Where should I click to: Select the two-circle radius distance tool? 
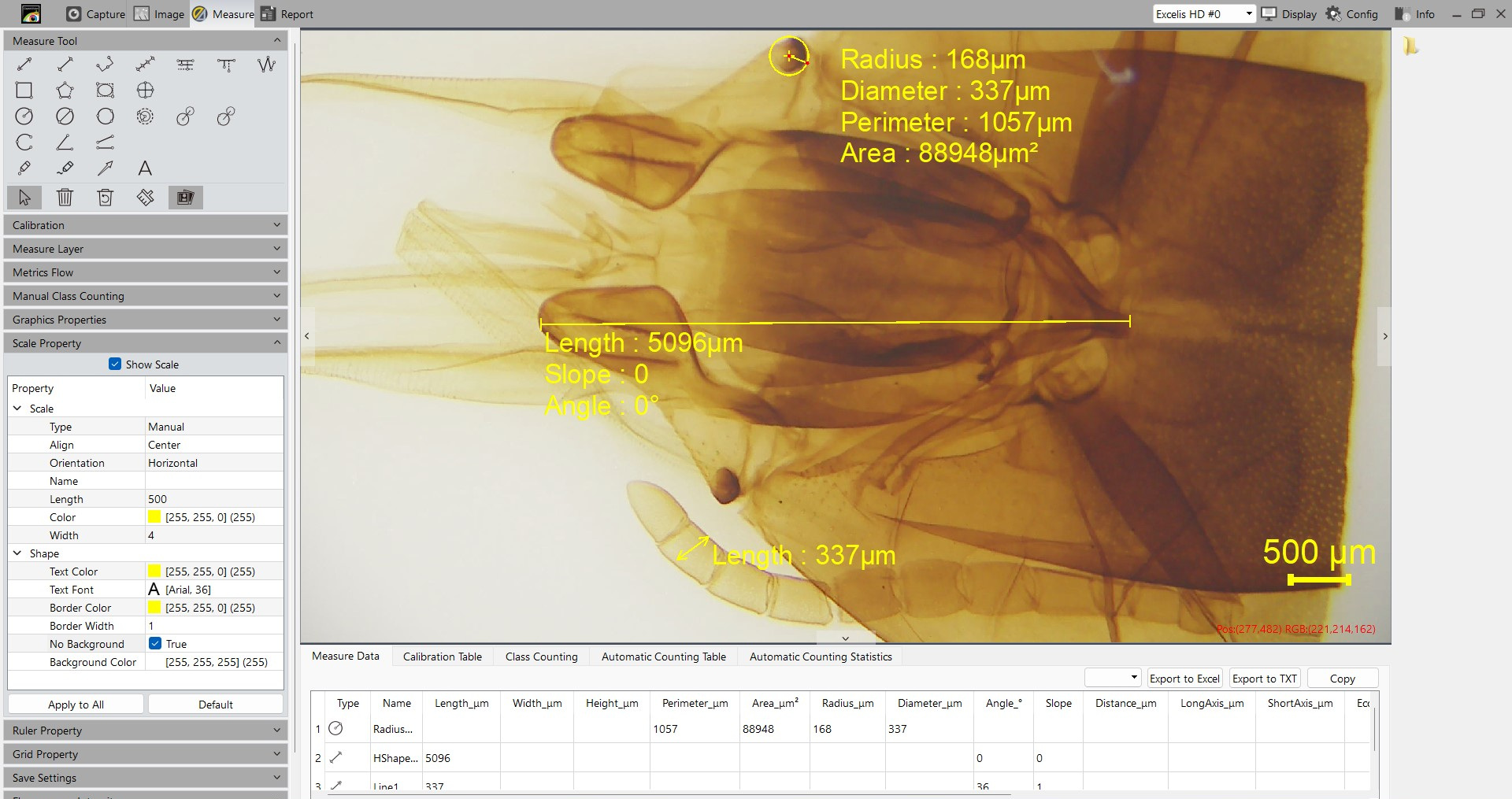186,117
